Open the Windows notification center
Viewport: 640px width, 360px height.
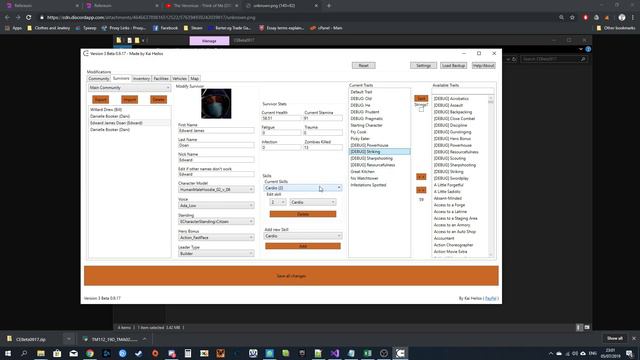629,353
